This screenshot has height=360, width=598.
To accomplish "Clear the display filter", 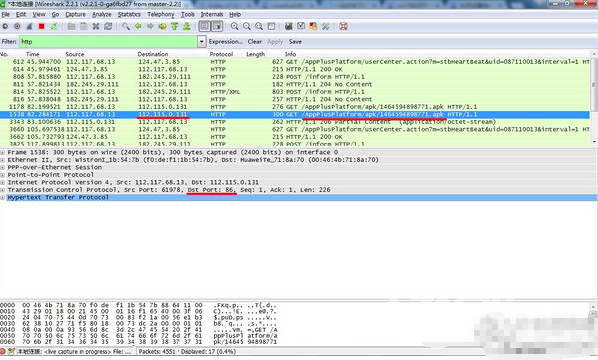I will pyautogui.click(x=254, y=42).
